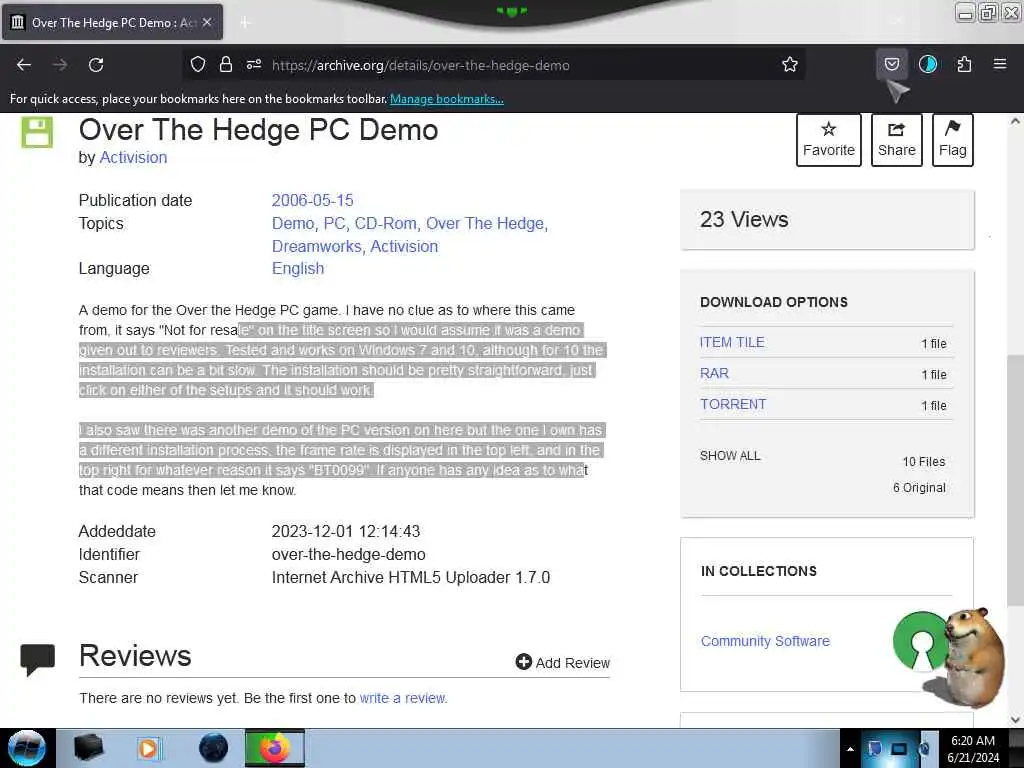Open the Extensions puzzle-piece menu
1024x768 pixels.
click(964, 64)
